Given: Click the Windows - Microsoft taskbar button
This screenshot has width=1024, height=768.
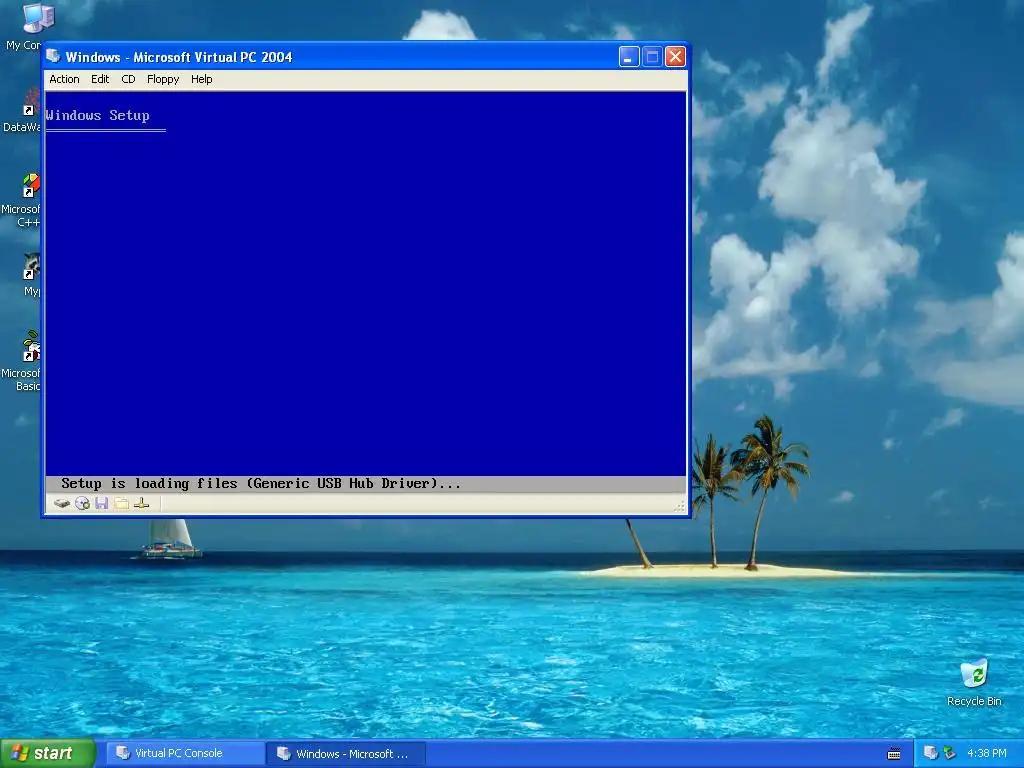Looking at the screenshot, I should [x=346, y=754].
